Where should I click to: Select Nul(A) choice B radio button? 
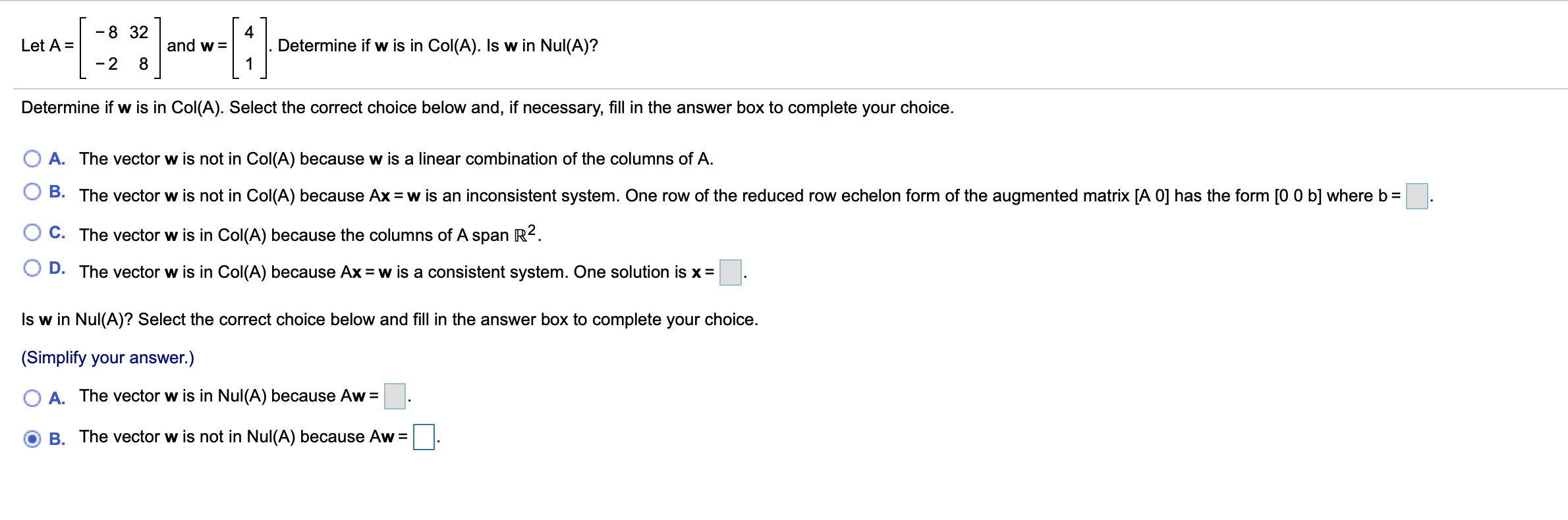click(32, 436)
